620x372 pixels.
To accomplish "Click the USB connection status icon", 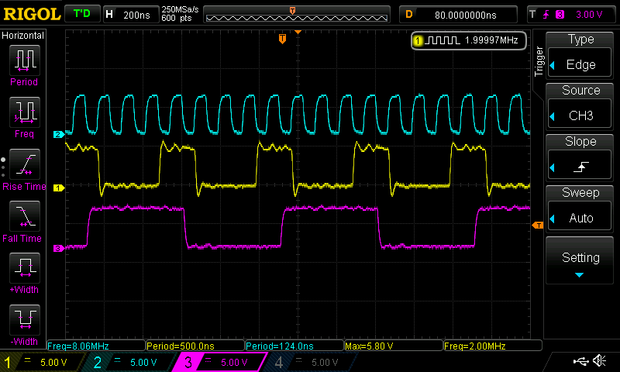I will (x=580, y=361).
